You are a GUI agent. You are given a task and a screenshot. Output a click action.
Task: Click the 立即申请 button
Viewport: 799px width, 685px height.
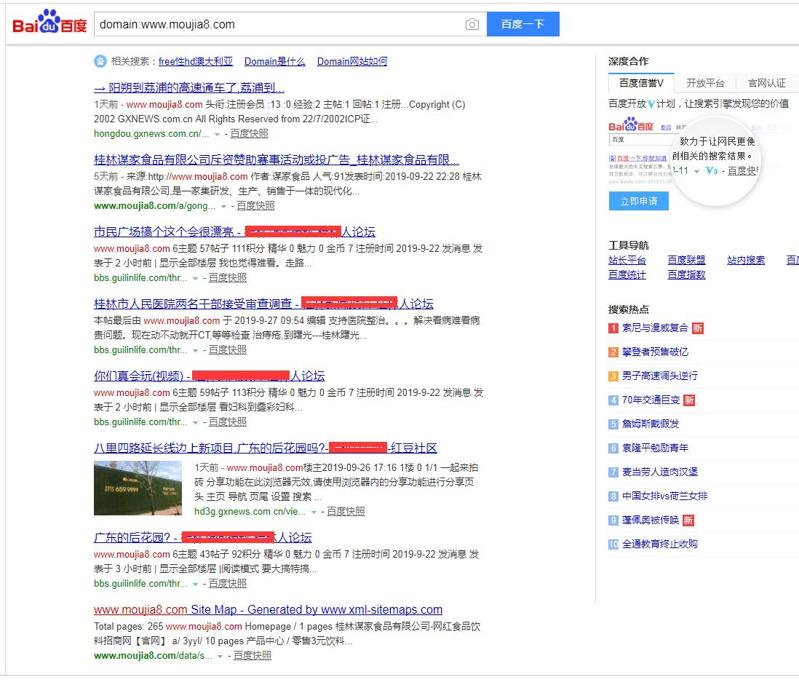tap(638, 201)
